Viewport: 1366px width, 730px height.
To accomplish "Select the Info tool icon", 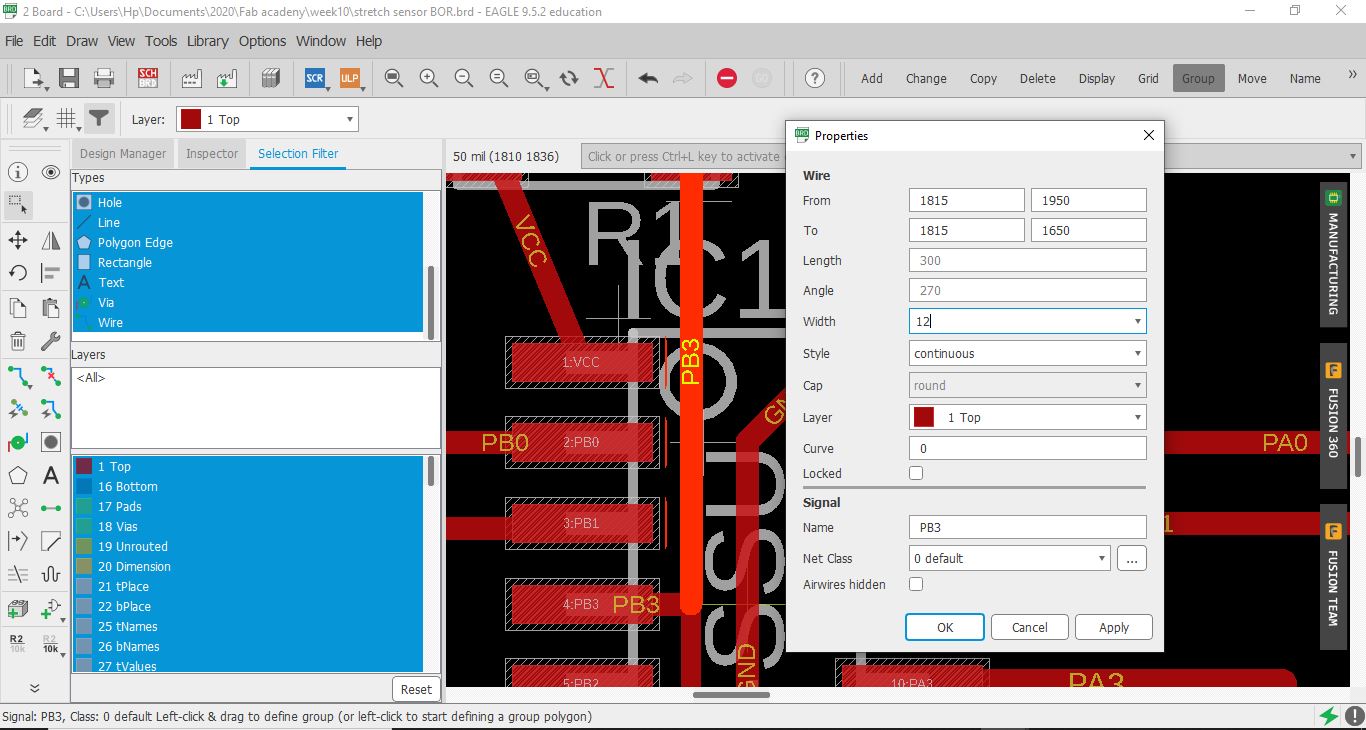I will point(18,172).
